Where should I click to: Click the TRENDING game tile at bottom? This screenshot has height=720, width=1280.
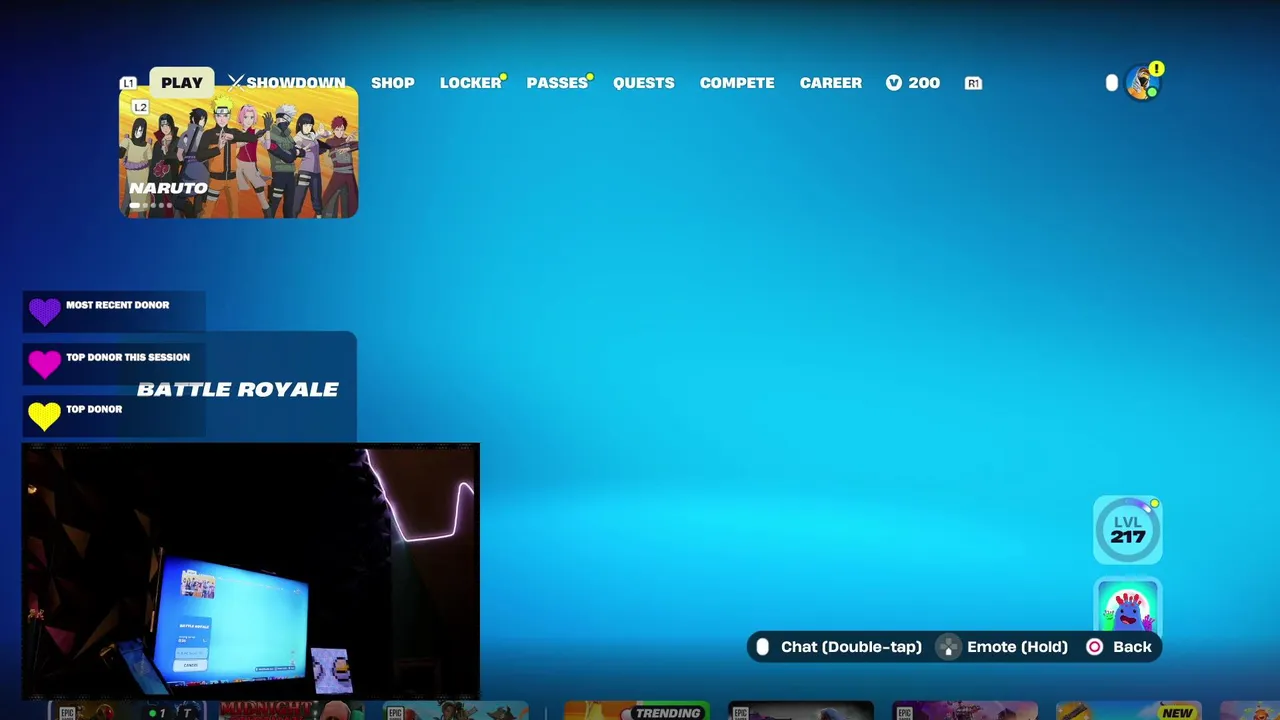(637, 711)
